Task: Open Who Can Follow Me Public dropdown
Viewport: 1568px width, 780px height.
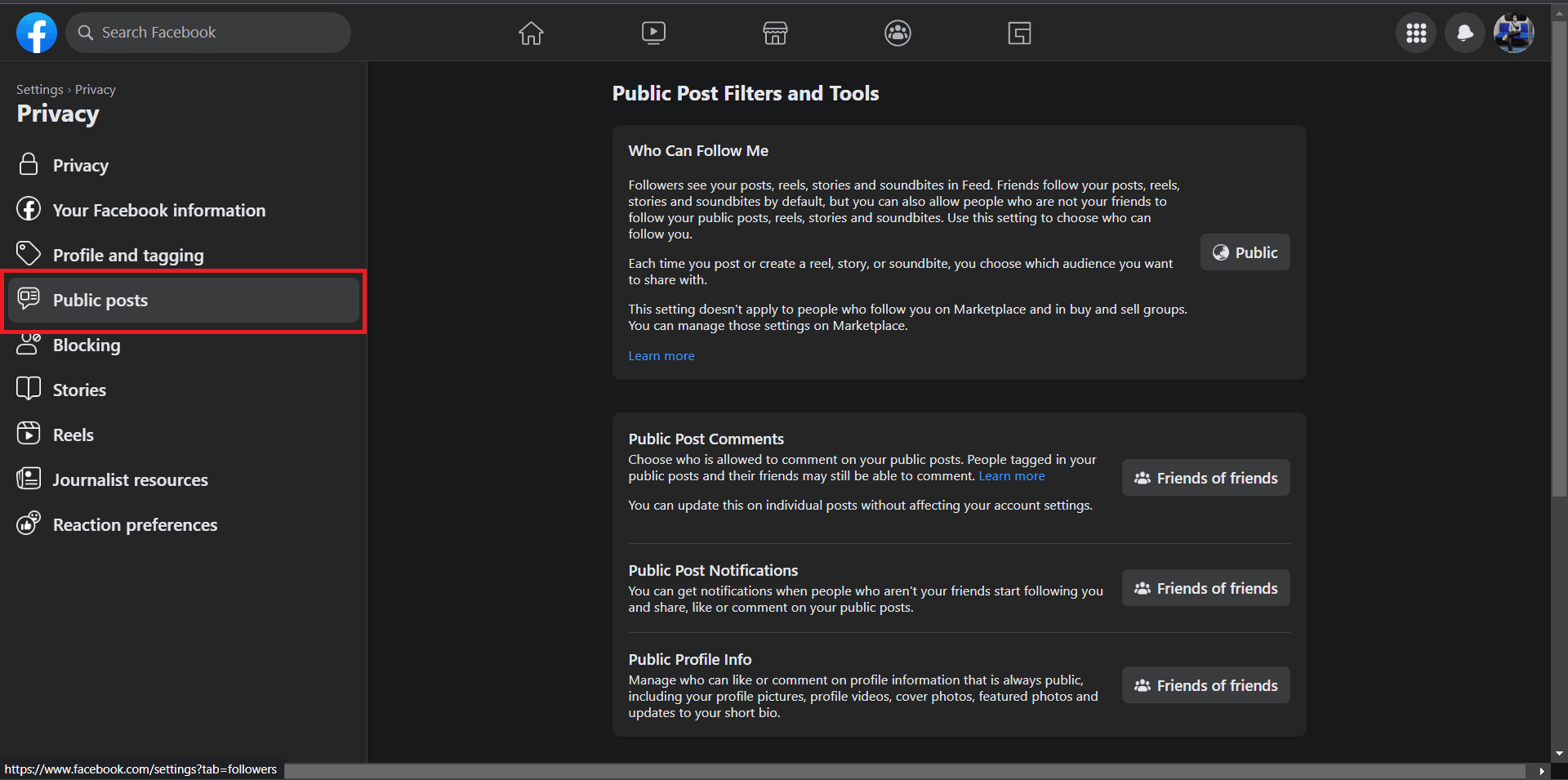Action: tap(1245, 252)
